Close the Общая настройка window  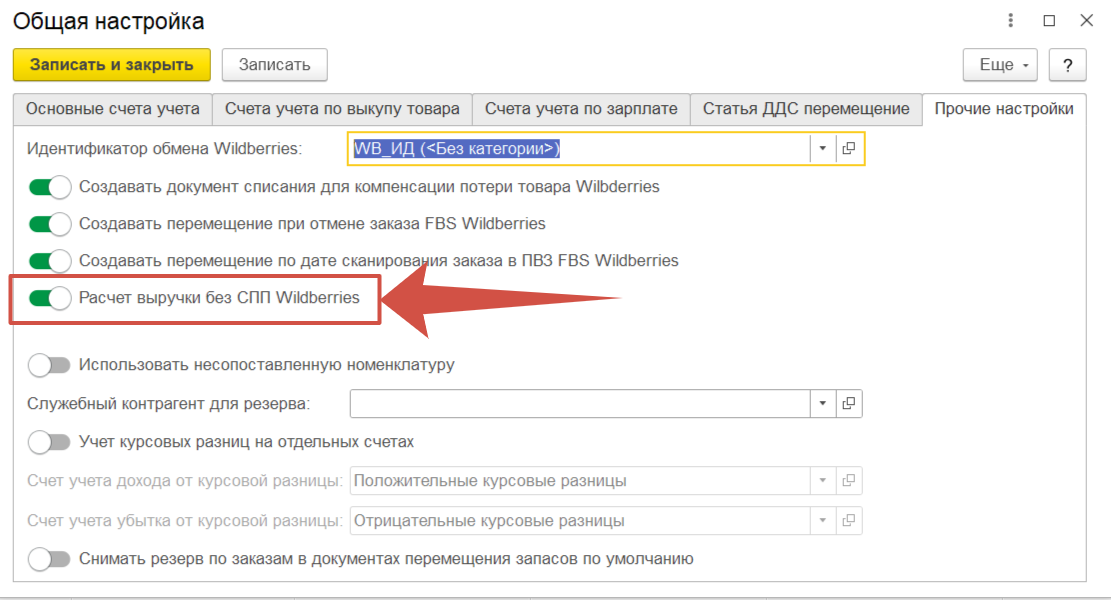click(x=1086, y=21)
